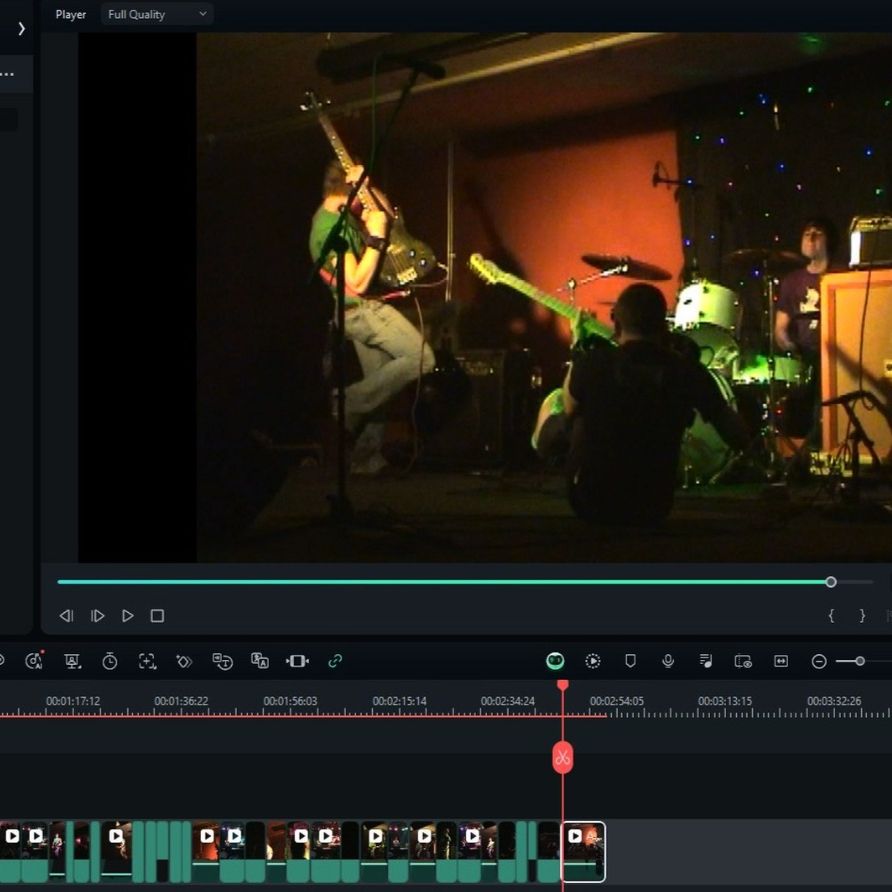The width and height of the screenshot is (892, 892).
Task: Select the highlighted last clip on timeline
Action: coord(583,852)
